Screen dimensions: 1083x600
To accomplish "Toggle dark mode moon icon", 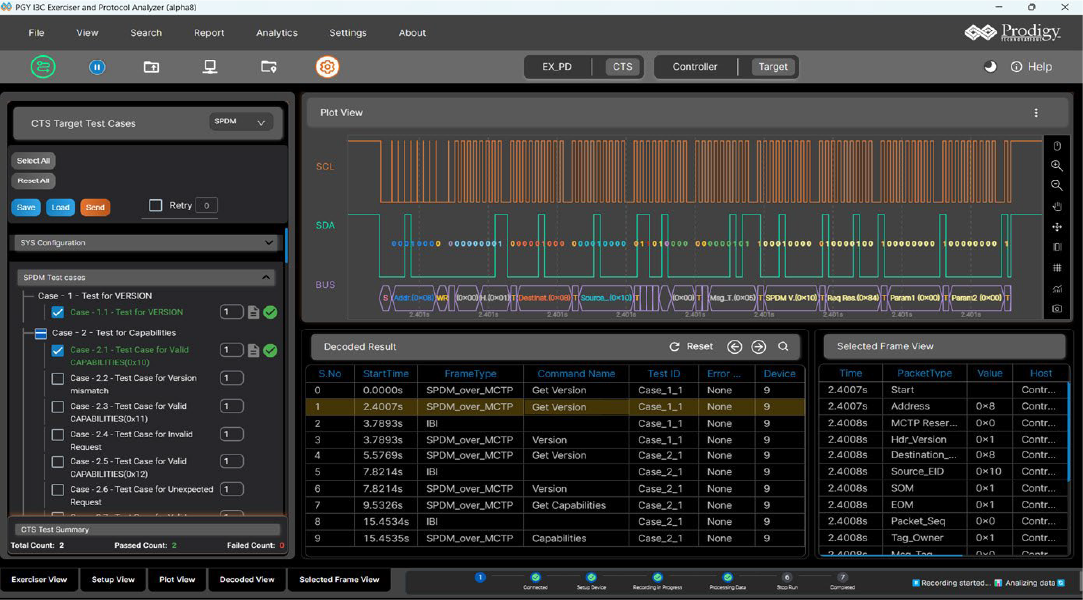I will [990, 67].
